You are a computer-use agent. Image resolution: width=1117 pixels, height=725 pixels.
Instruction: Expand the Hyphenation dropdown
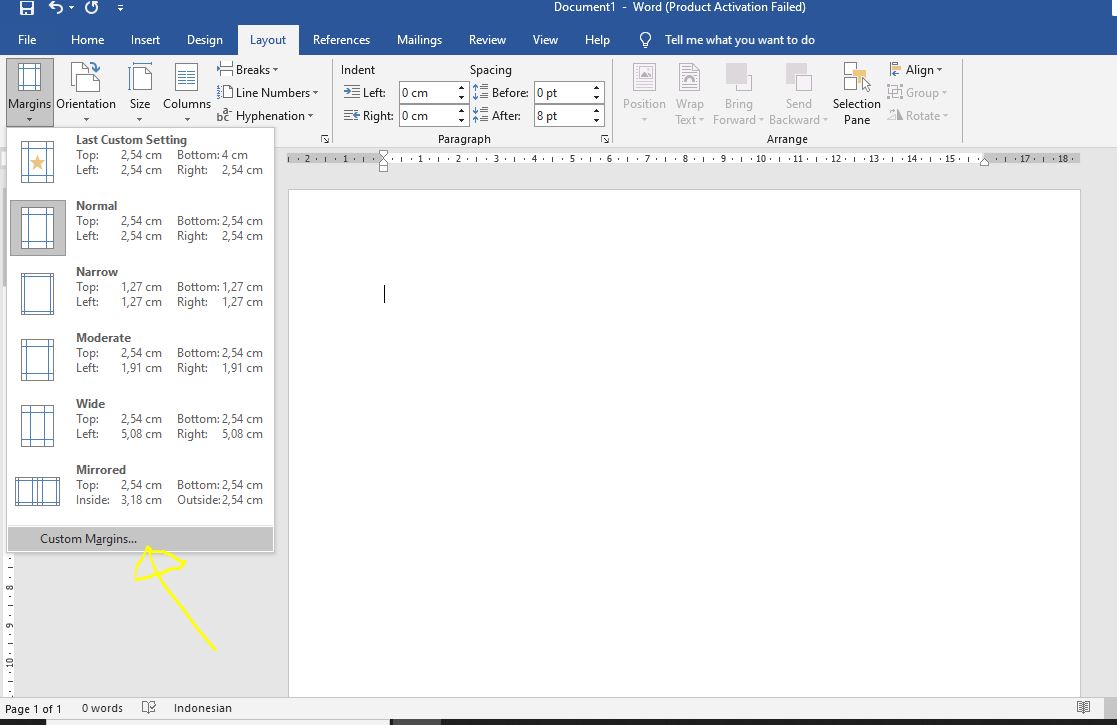[x=266, y=116]
